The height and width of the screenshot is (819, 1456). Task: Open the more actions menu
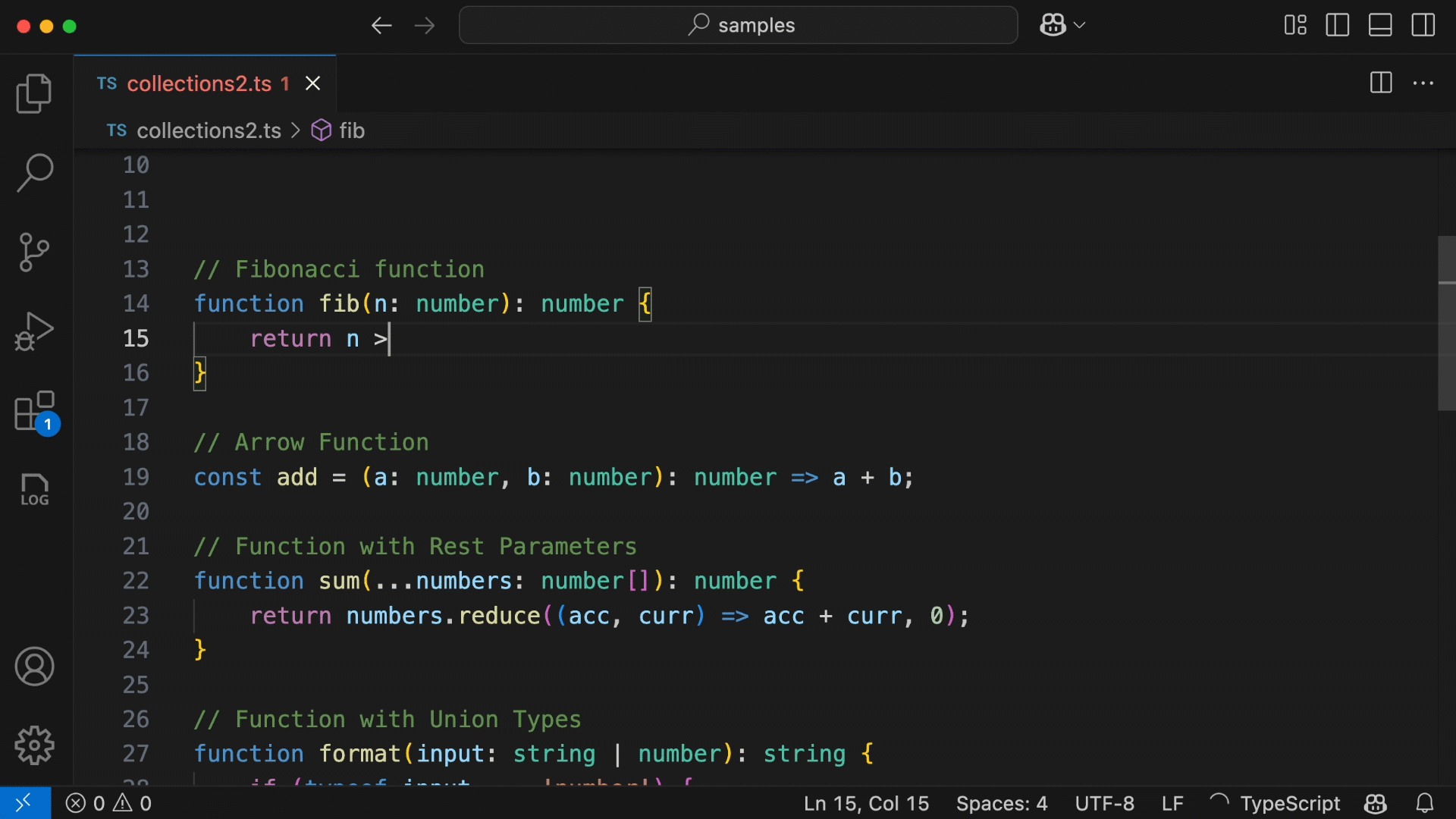click(1424, 83)
